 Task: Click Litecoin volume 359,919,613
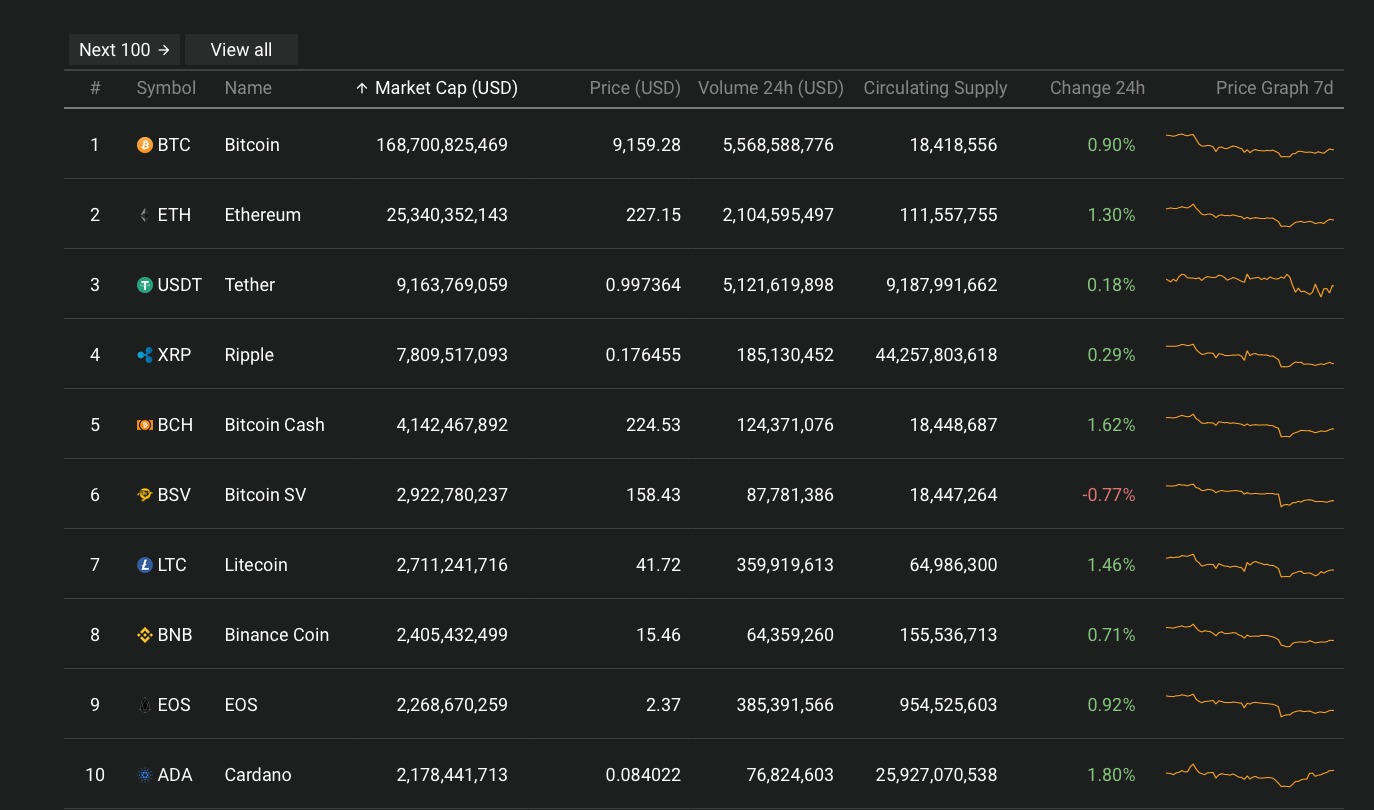tap(784, 565)
